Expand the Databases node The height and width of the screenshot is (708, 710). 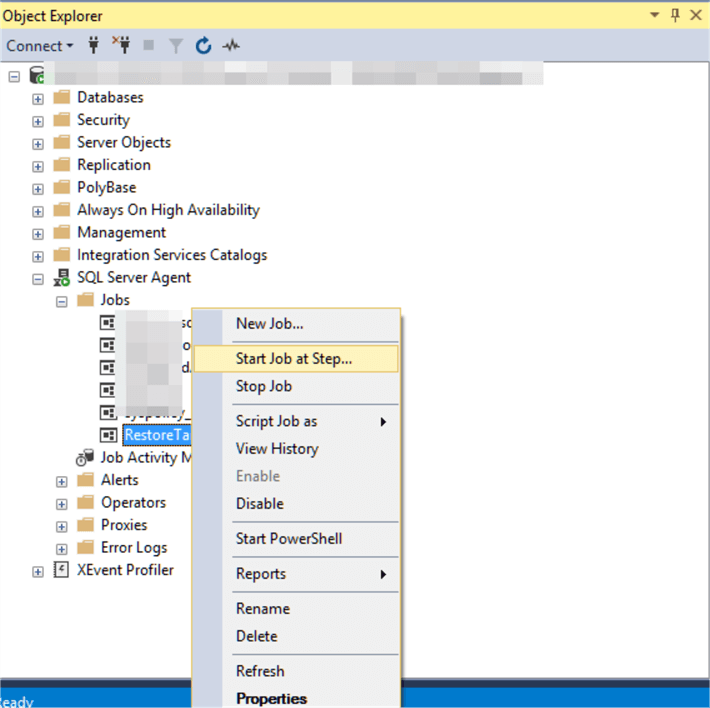coord(38,99)
